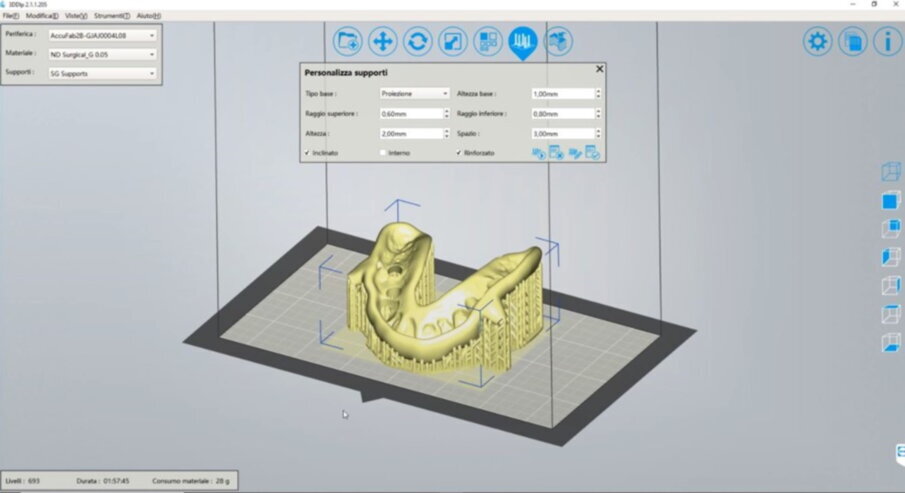The width and height of the screenshot is (905, 493).
Task: Open the Materiale dropdown list
Action: click(x=103, y=54)
